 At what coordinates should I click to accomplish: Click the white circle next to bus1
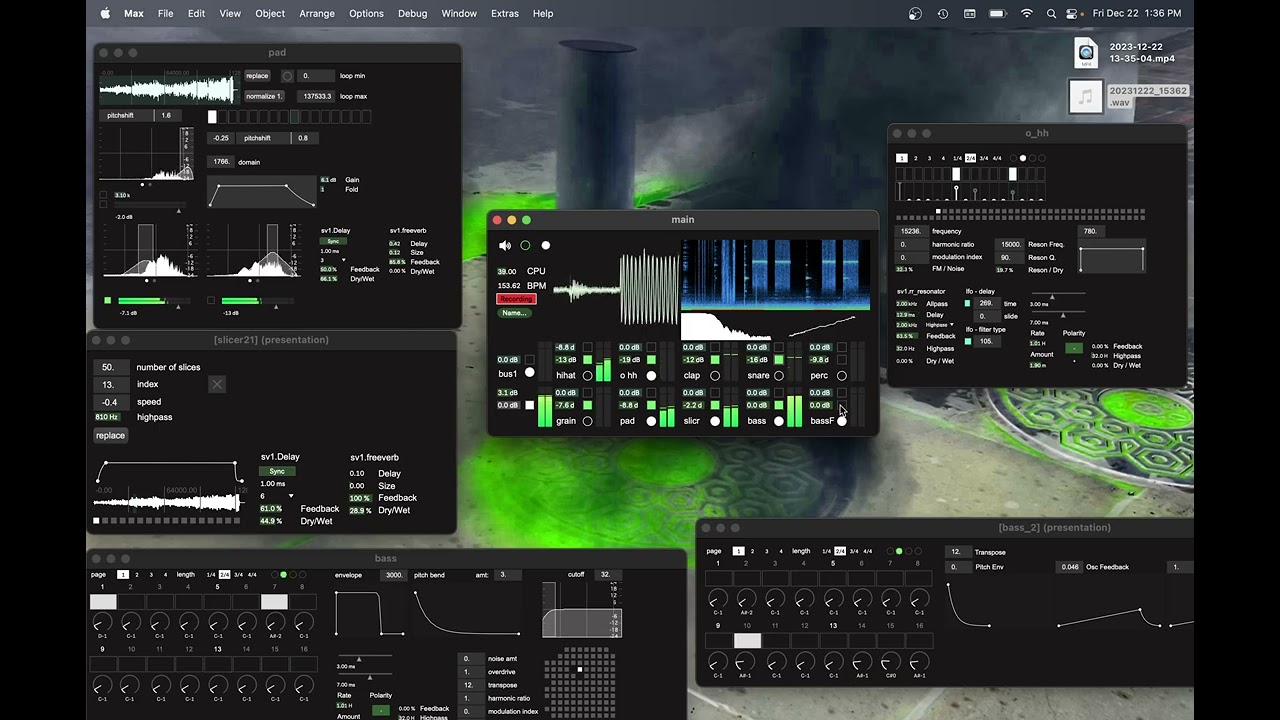coord(530,373)
